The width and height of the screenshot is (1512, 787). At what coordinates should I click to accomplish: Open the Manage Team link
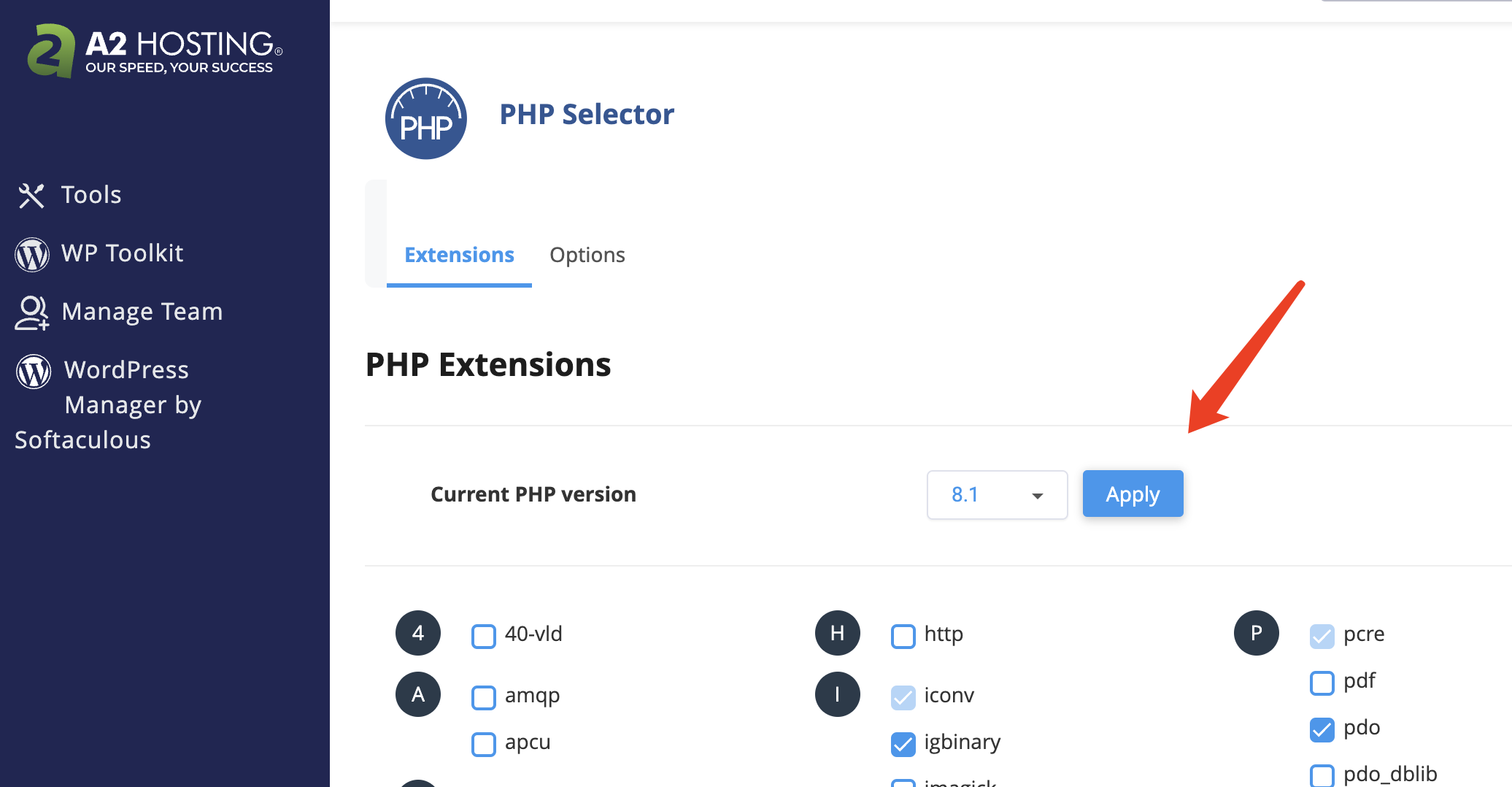pyautogui.click(x=142, y=312)
